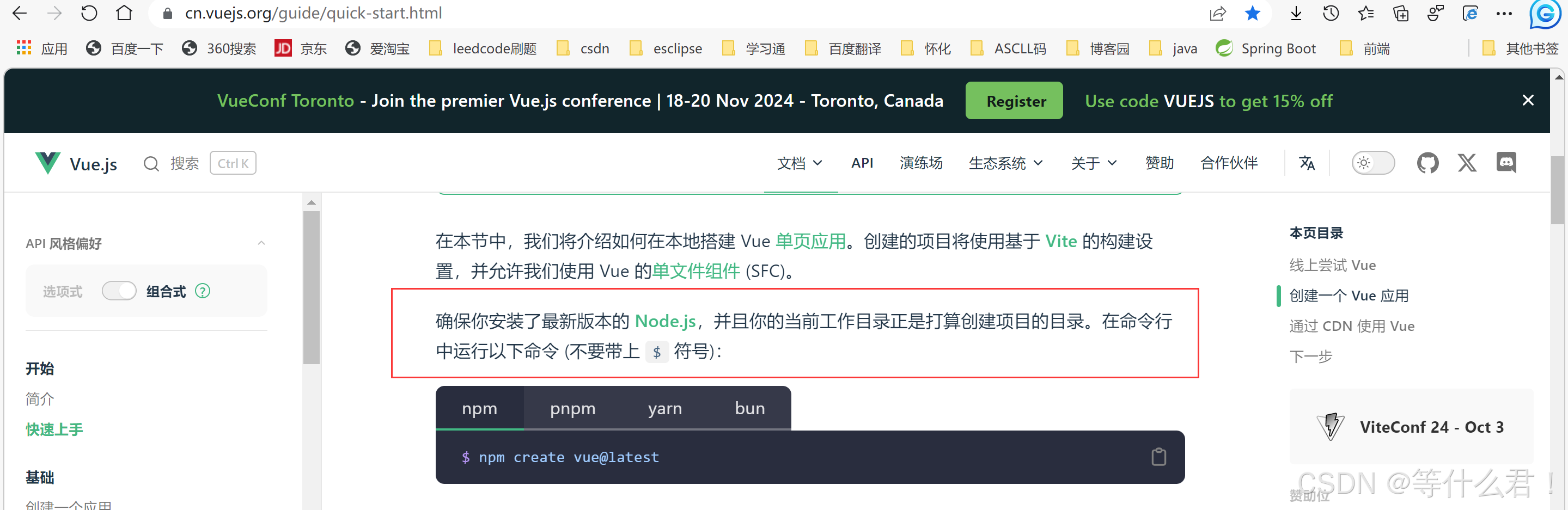Open browser history icon
The height and width of the screenshot is (510, 1568).
pos(1331,14)
